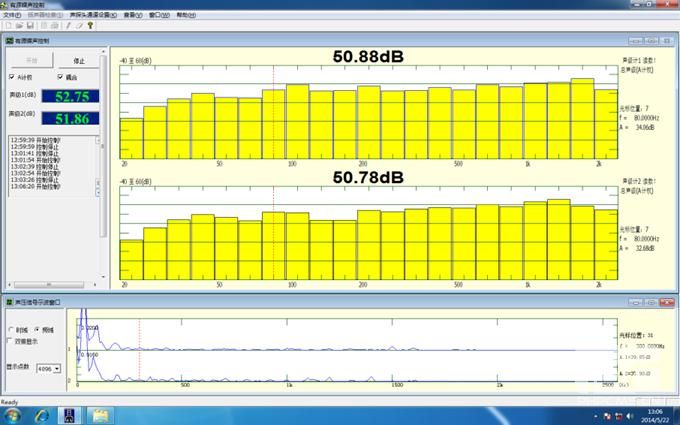Click the 50.78dB heading above lower chart
The image size is (680, 425).
click(368, 177)
